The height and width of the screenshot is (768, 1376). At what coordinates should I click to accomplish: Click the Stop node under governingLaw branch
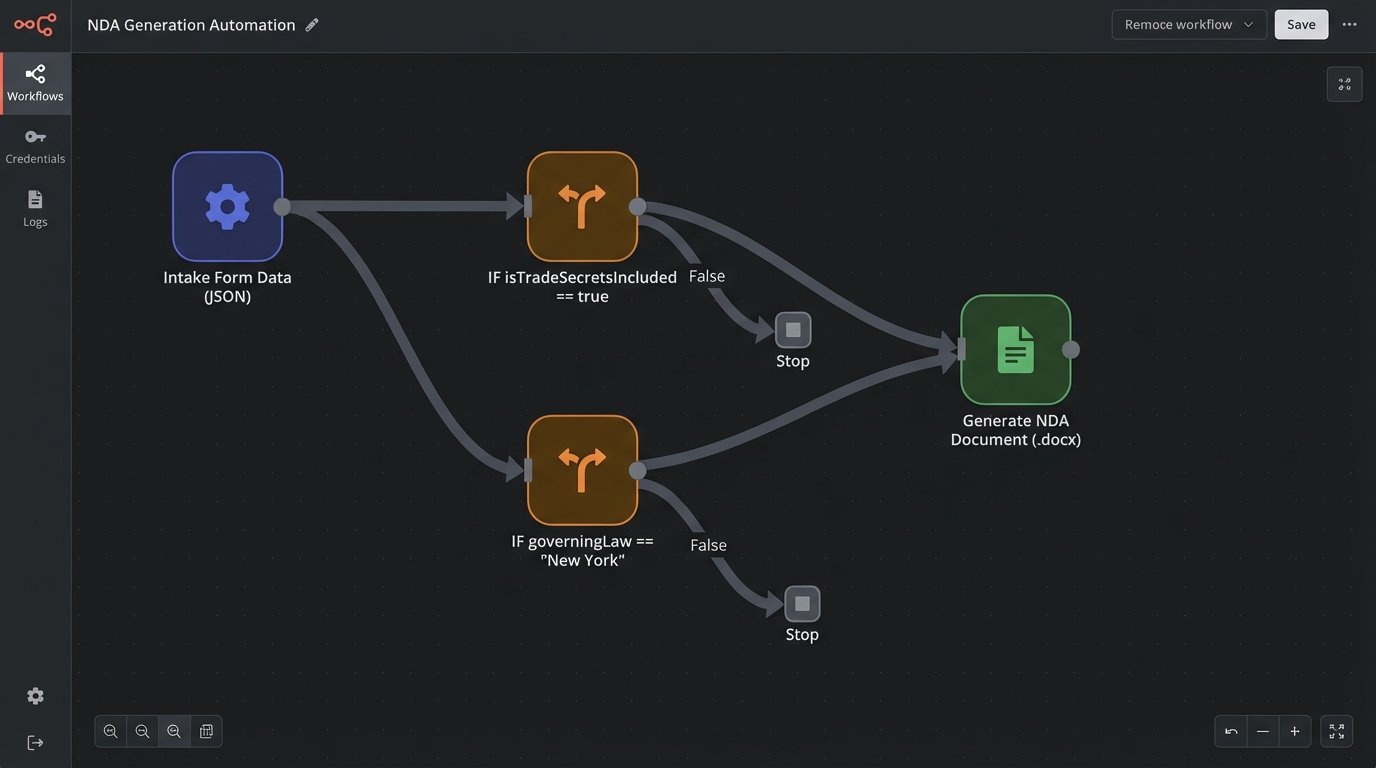coord(802,604)
